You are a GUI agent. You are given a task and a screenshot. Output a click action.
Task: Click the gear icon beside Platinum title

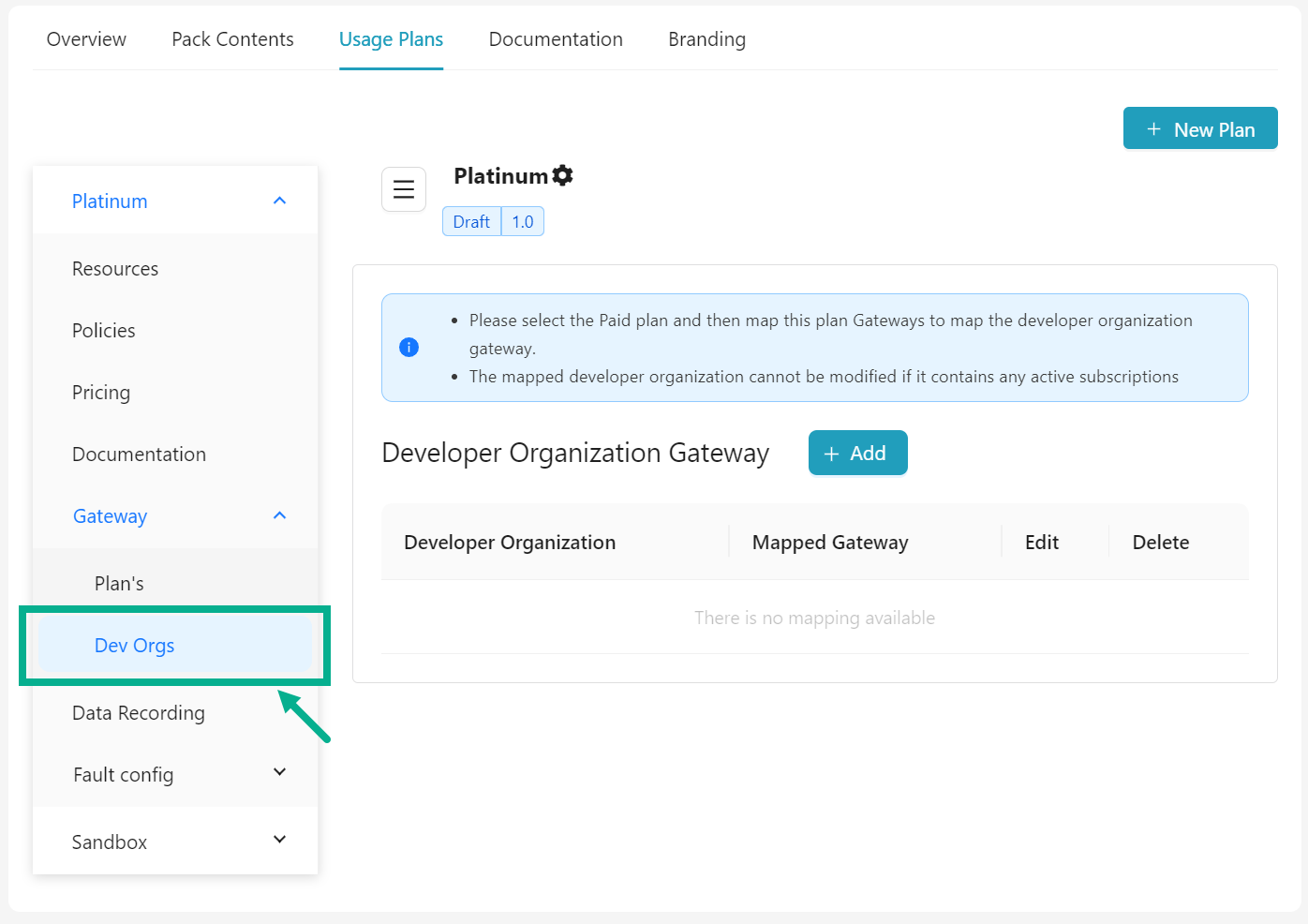point(562,175)
